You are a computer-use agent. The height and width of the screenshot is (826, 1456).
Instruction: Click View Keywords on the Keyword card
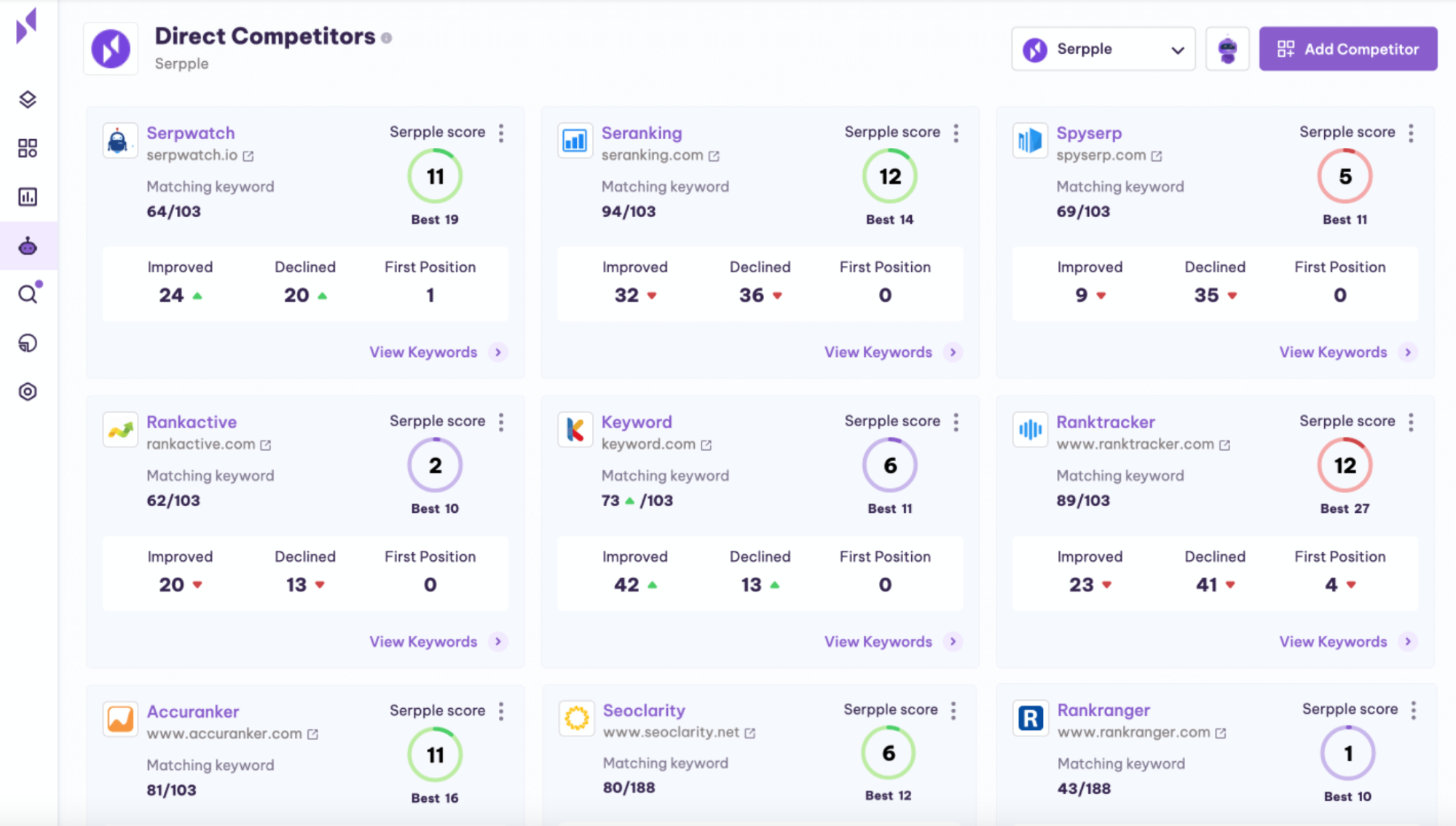(892, 642)
